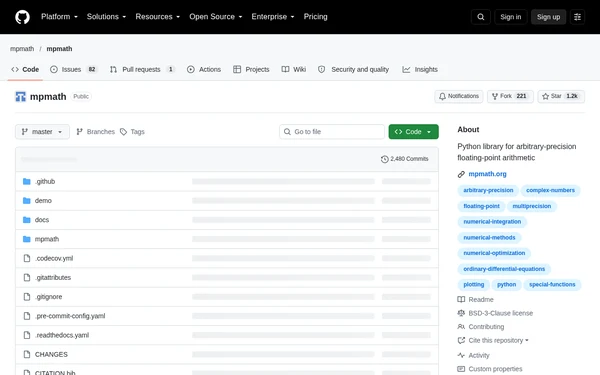Click the CHANGES file icon
The height and width of the screenshot is (375, 600).
pyautogui.click(x=27, y=354)
